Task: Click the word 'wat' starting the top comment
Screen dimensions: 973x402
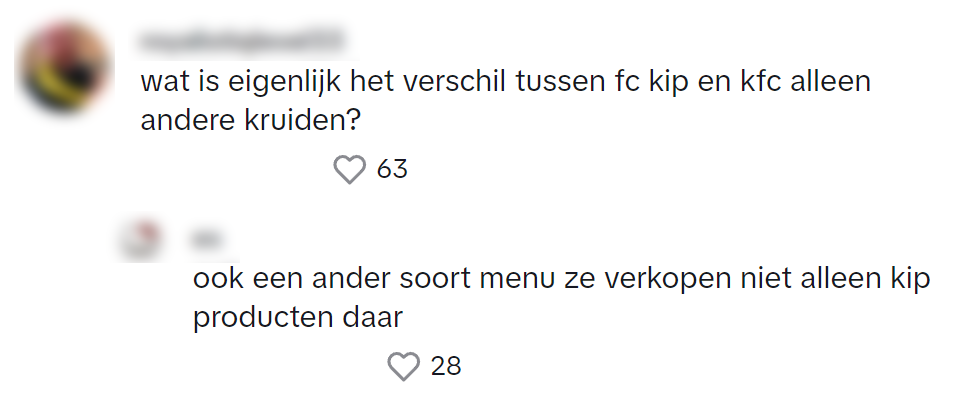Action: click(x=162, y=82)
